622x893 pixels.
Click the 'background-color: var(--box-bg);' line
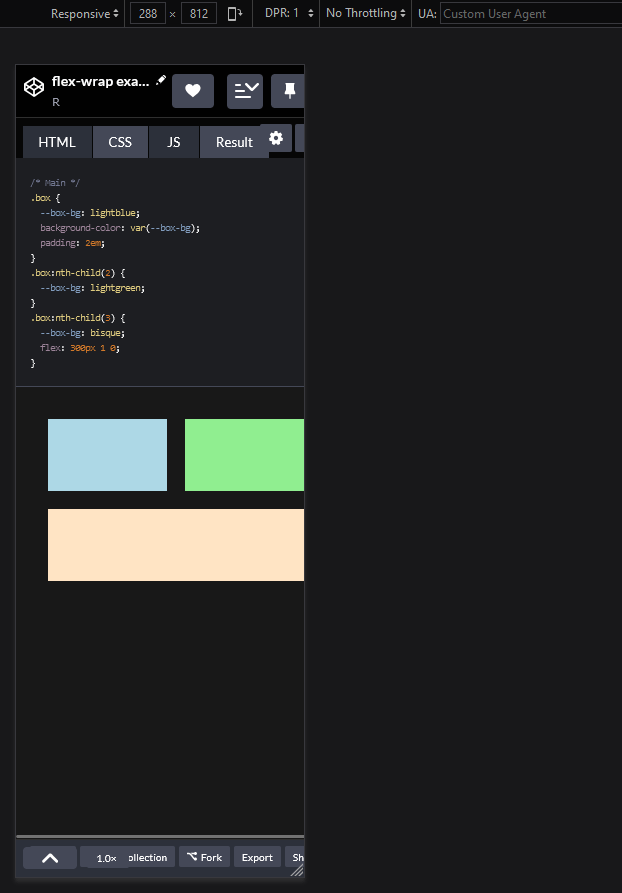point(120,228)
